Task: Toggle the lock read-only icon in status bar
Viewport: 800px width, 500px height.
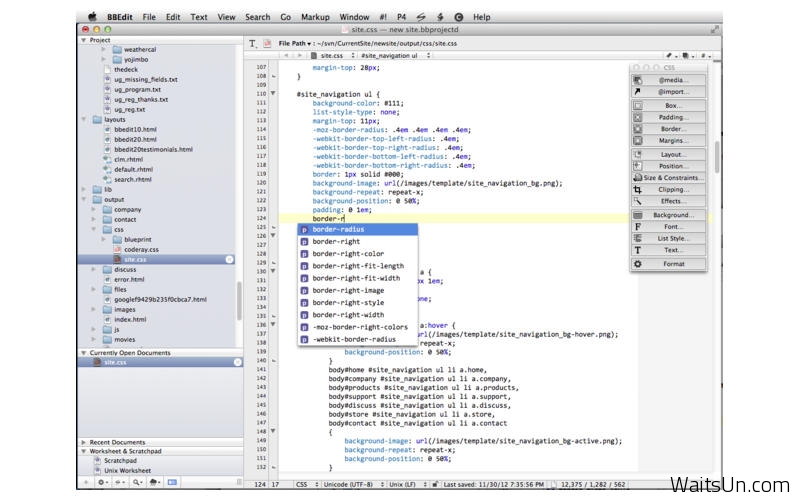Action: (435, 484)
